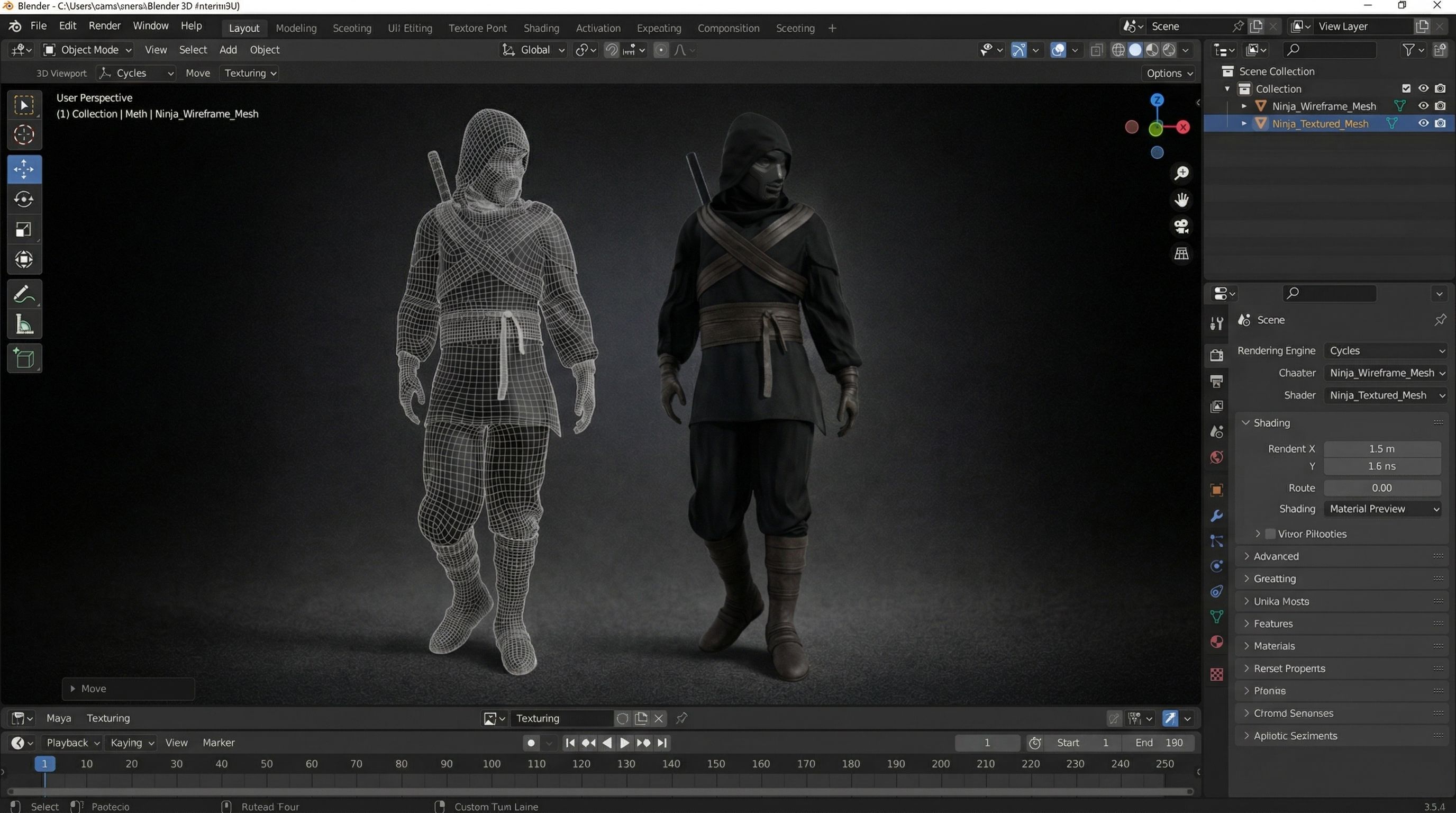The height and width of the screenshot is (813, 1456).
Task: Add a new workspace with plus
Action: point(832,28)
